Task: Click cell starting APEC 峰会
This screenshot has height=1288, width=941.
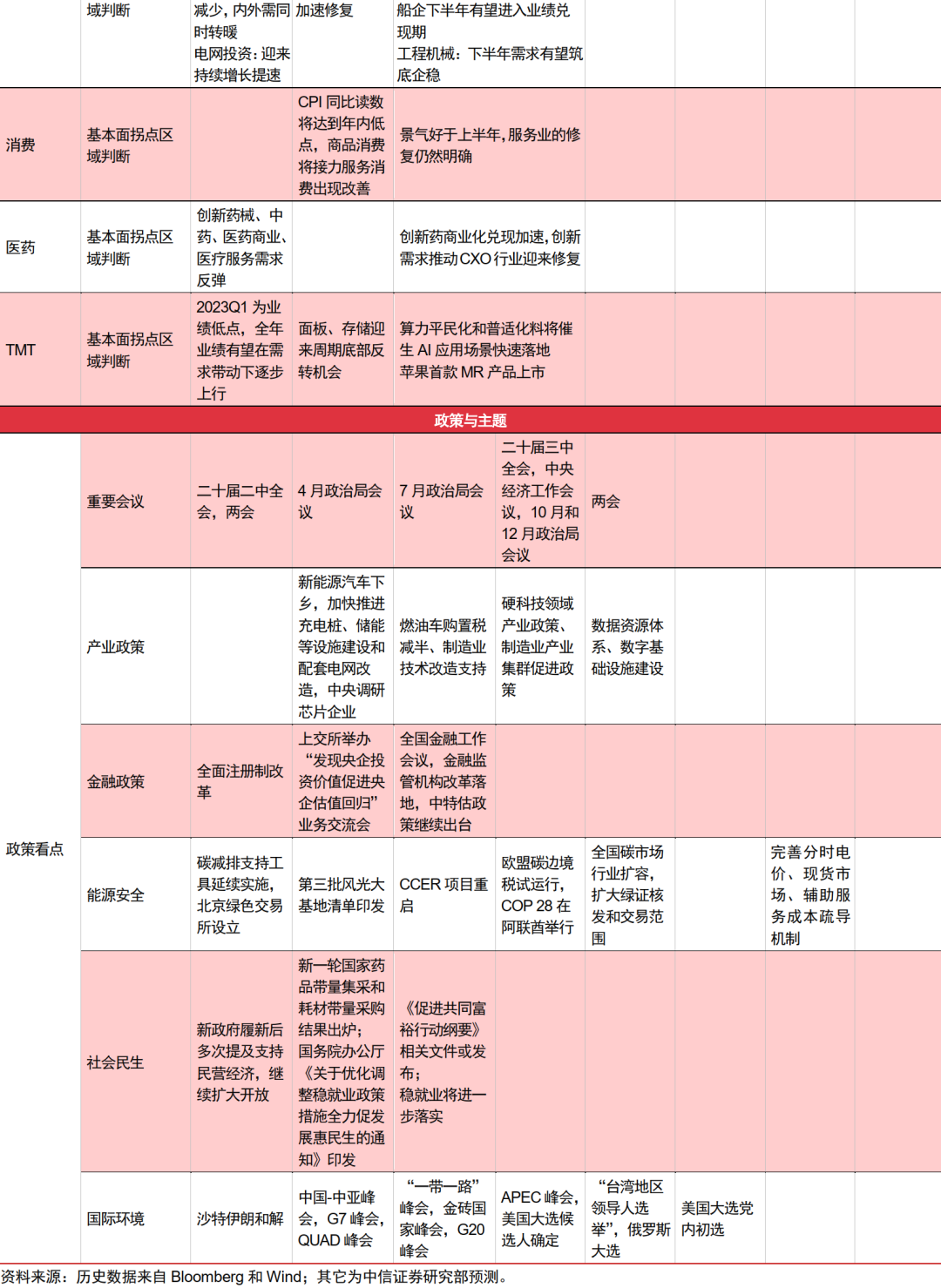Action: click(539, 1218)
